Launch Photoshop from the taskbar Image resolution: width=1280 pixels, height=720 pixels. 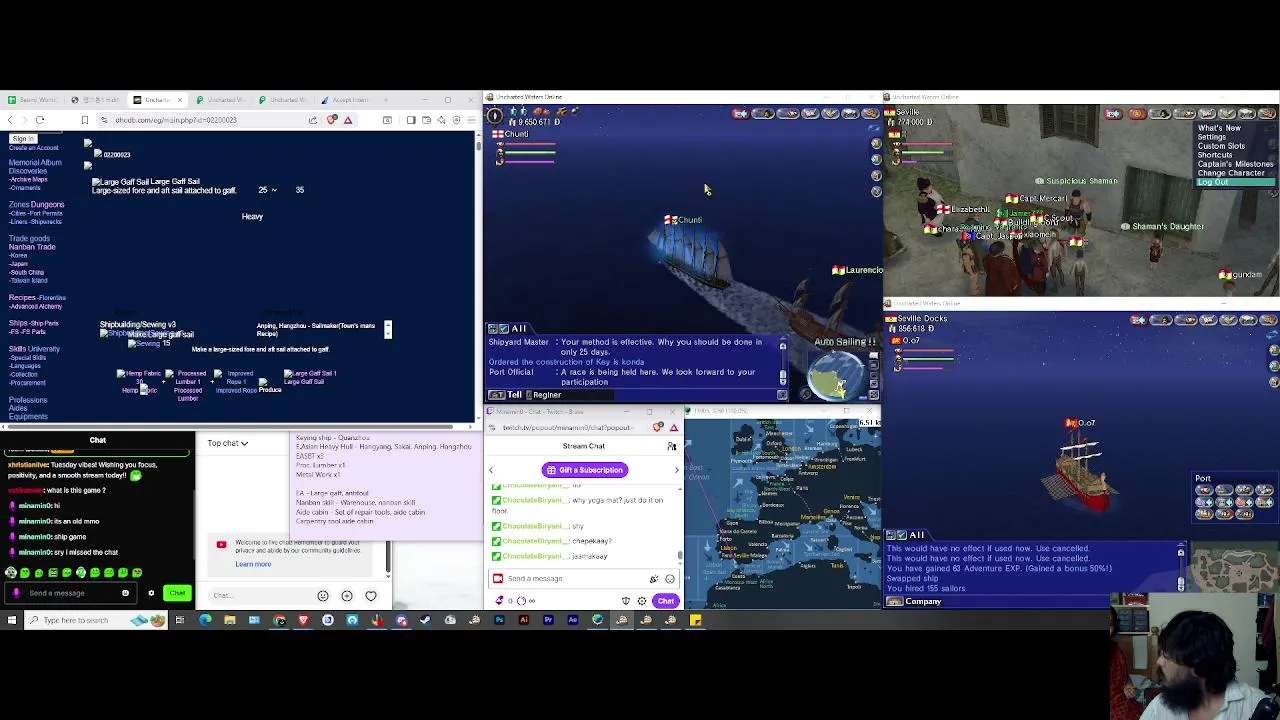point(499,620)
